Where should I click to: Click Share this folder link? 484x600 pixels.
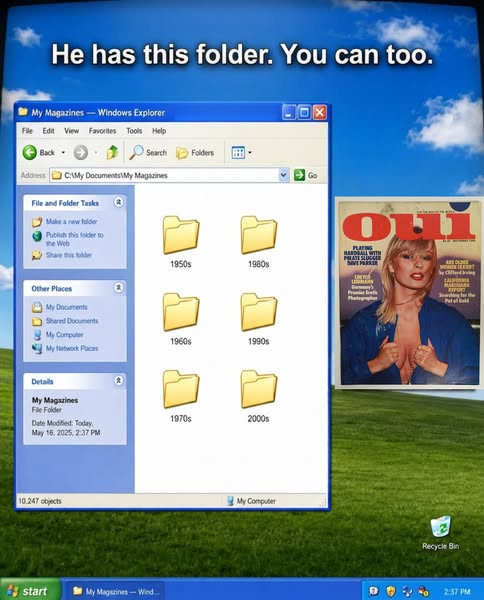pyautogui.click(x=68, y=255)
